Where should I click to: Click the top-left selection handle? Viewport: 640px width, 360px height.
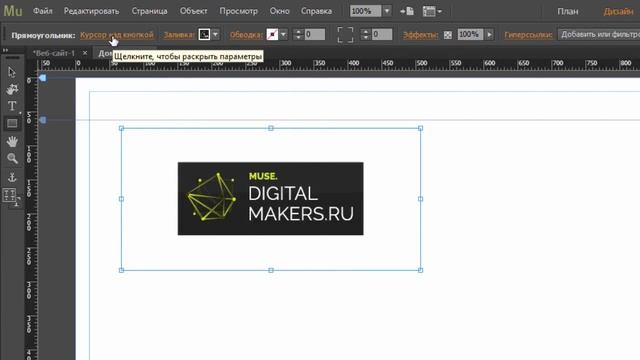tap(121, 128)
